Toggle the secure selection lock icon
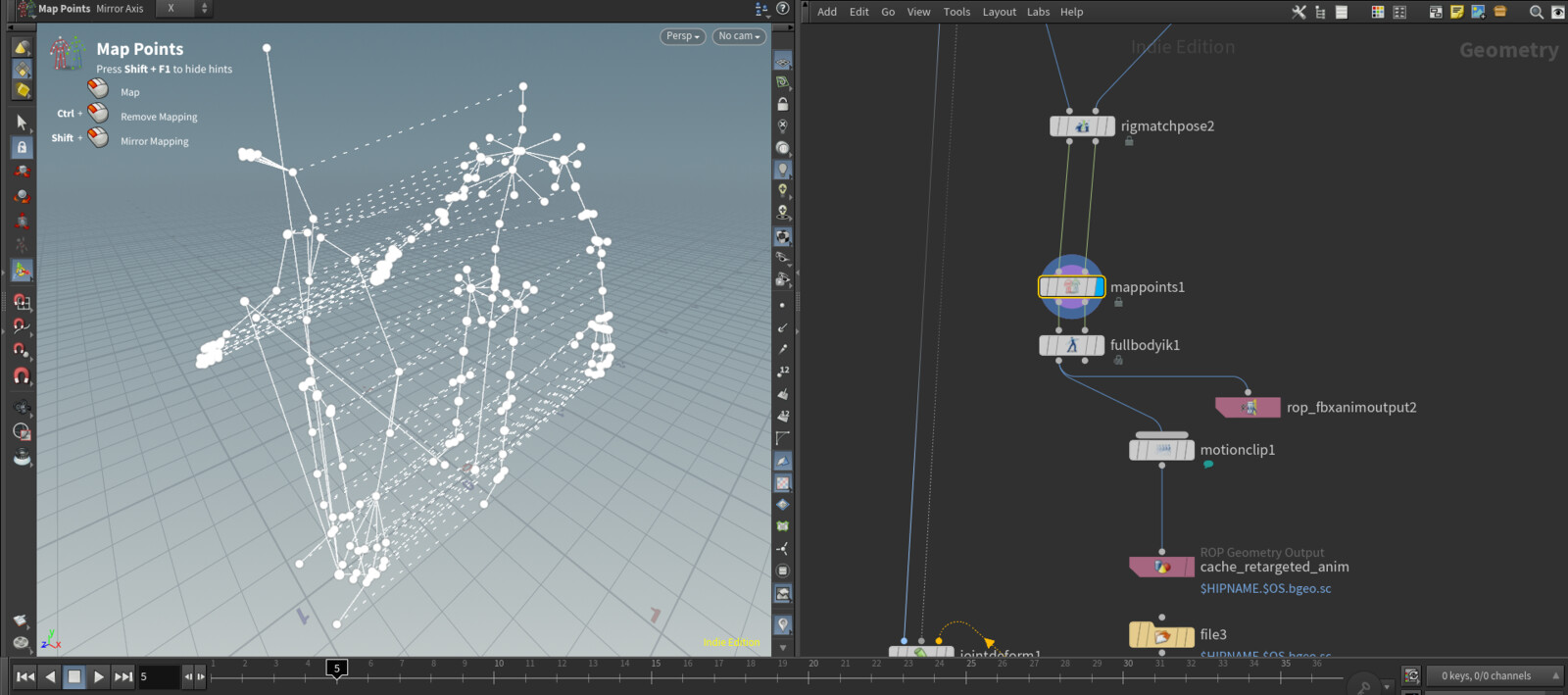The height and width of the screenshot is (695, 1568). 22,147
